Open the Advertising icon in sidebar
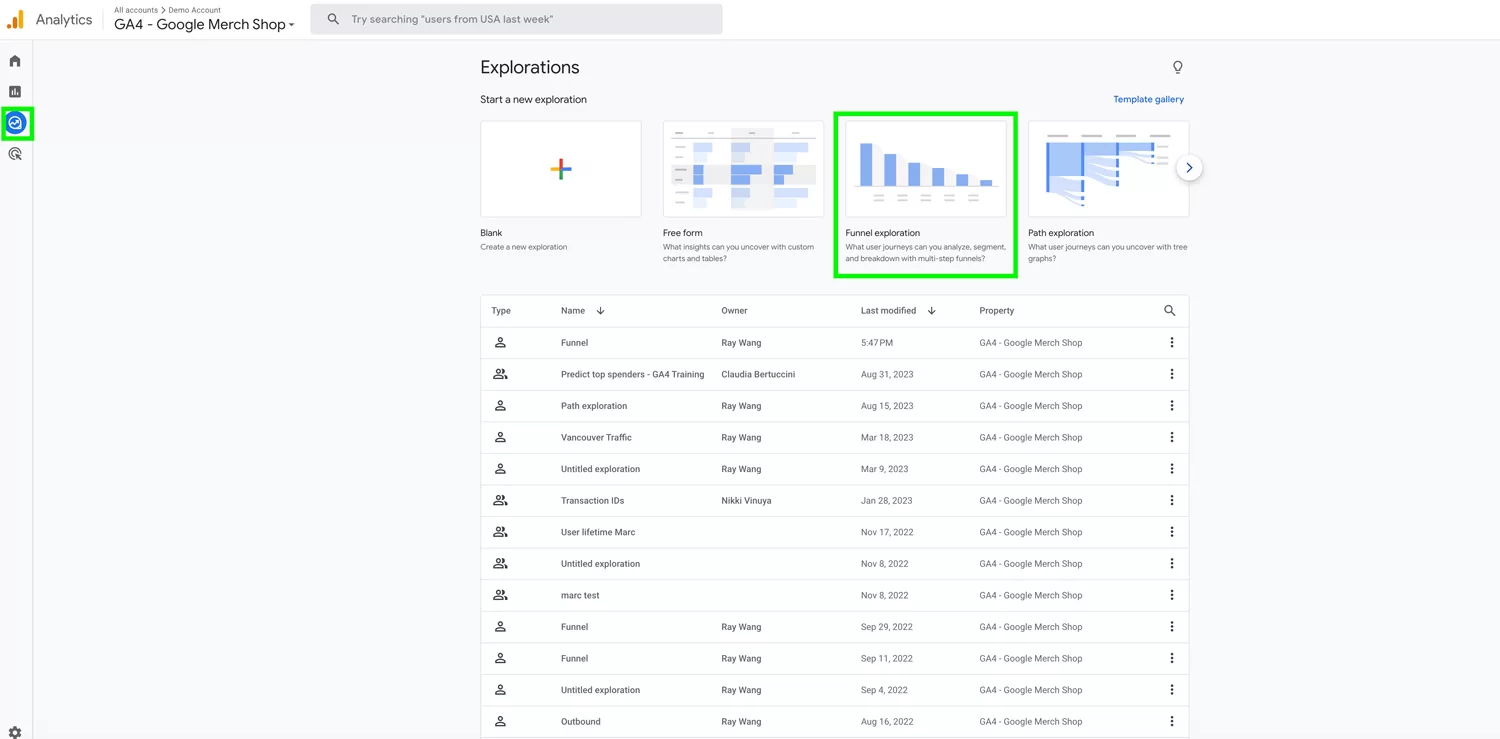Viewport: 1500px width, 739px height. point(15,154)
